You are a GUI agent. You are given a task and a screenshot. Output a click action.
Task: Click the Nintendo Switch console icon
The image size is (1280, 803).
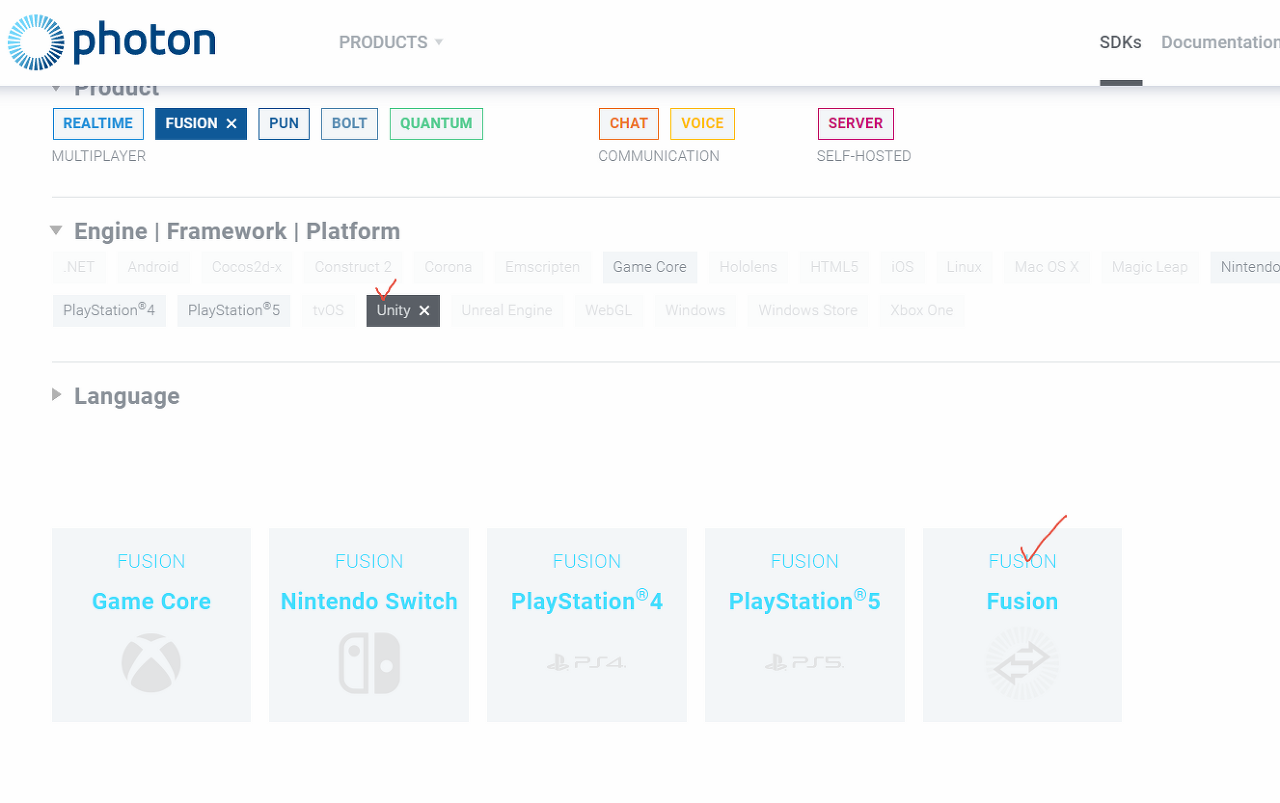[369, 662]
